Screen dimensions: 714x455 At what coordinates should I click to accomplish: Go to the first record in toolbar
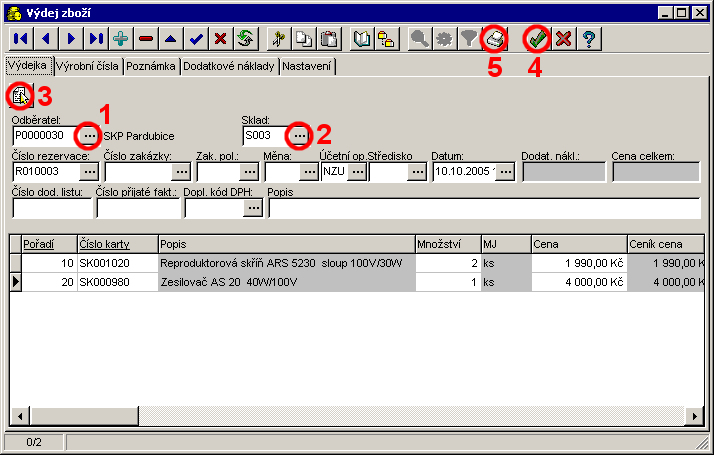(x=20, y=39)
